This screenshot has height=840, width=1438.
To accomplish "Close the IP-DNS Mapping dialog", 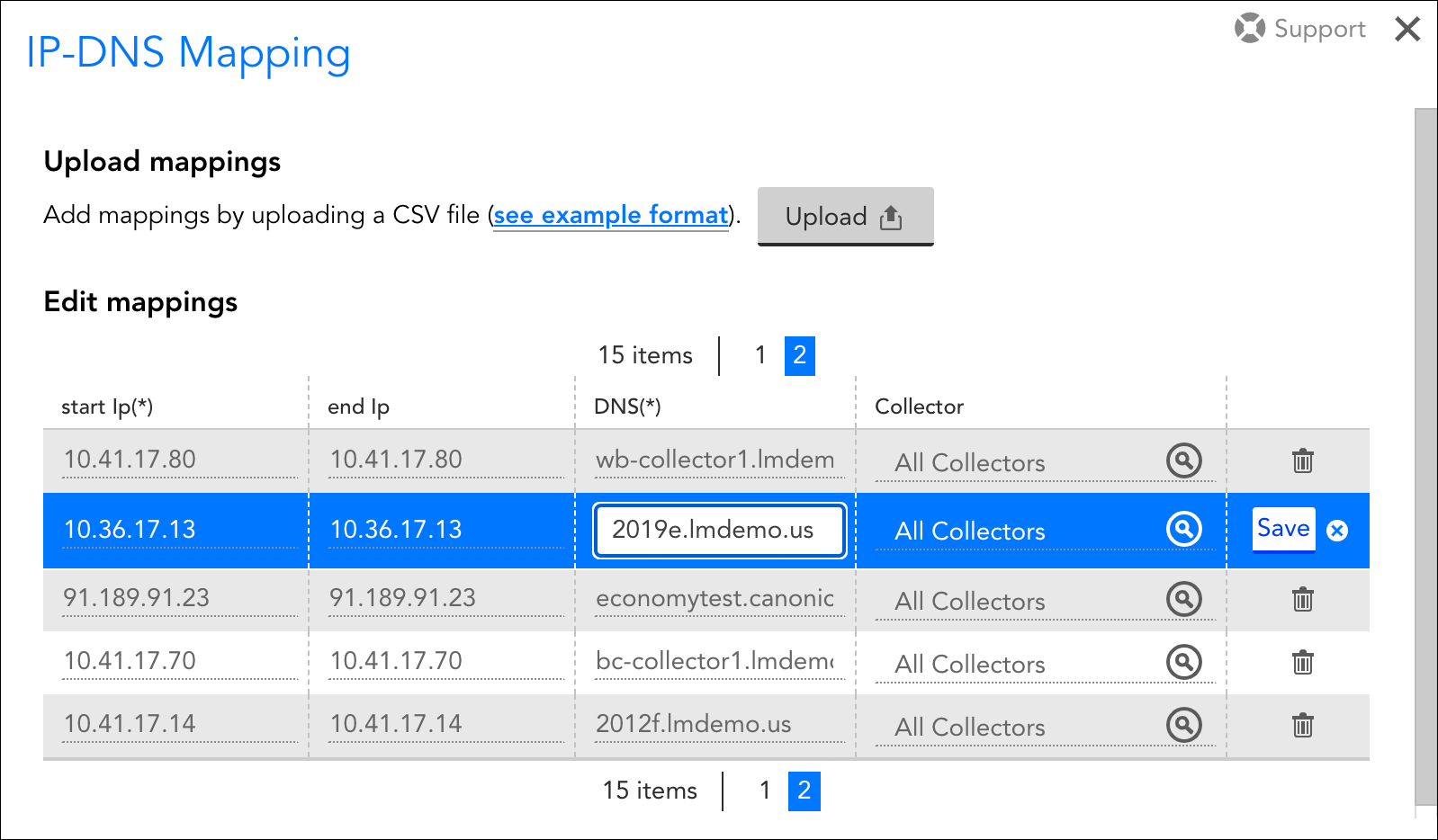I will click(1407, 30).
